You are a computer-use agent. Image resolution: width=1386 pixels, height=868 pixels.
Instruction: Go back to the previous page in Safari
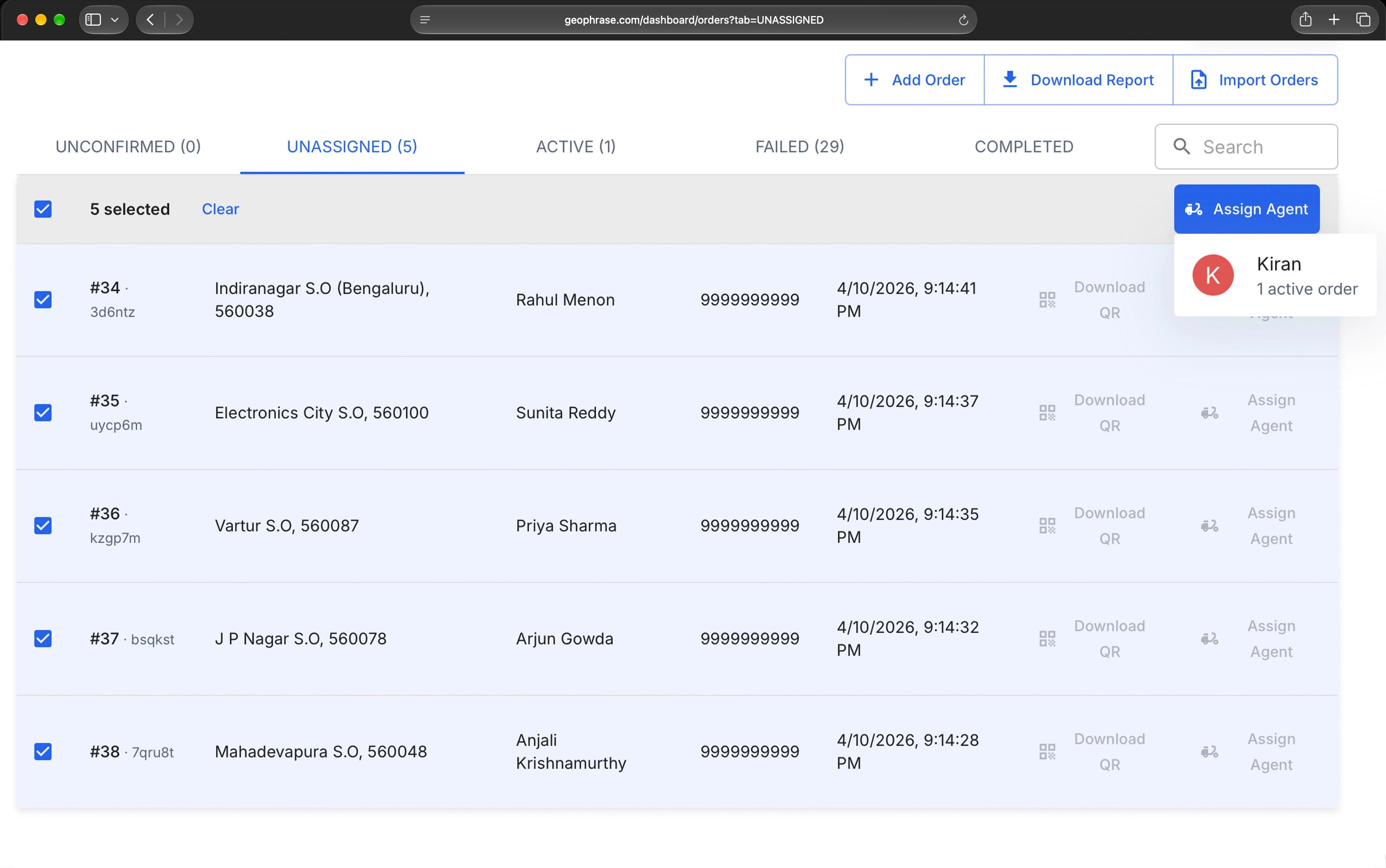pos(150,20)
